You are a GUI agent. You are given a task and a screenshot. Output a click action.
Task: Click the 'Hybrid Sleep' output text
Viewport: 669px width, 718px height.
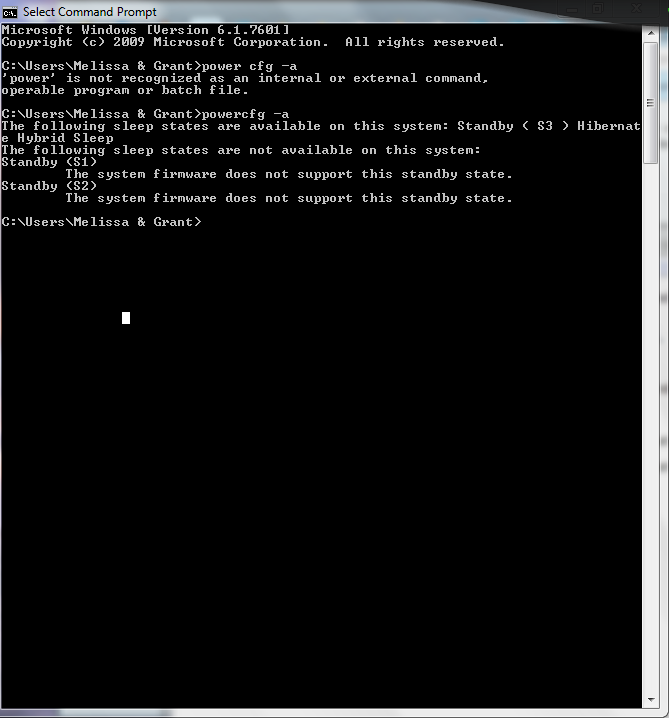click(x=65, y=138)
